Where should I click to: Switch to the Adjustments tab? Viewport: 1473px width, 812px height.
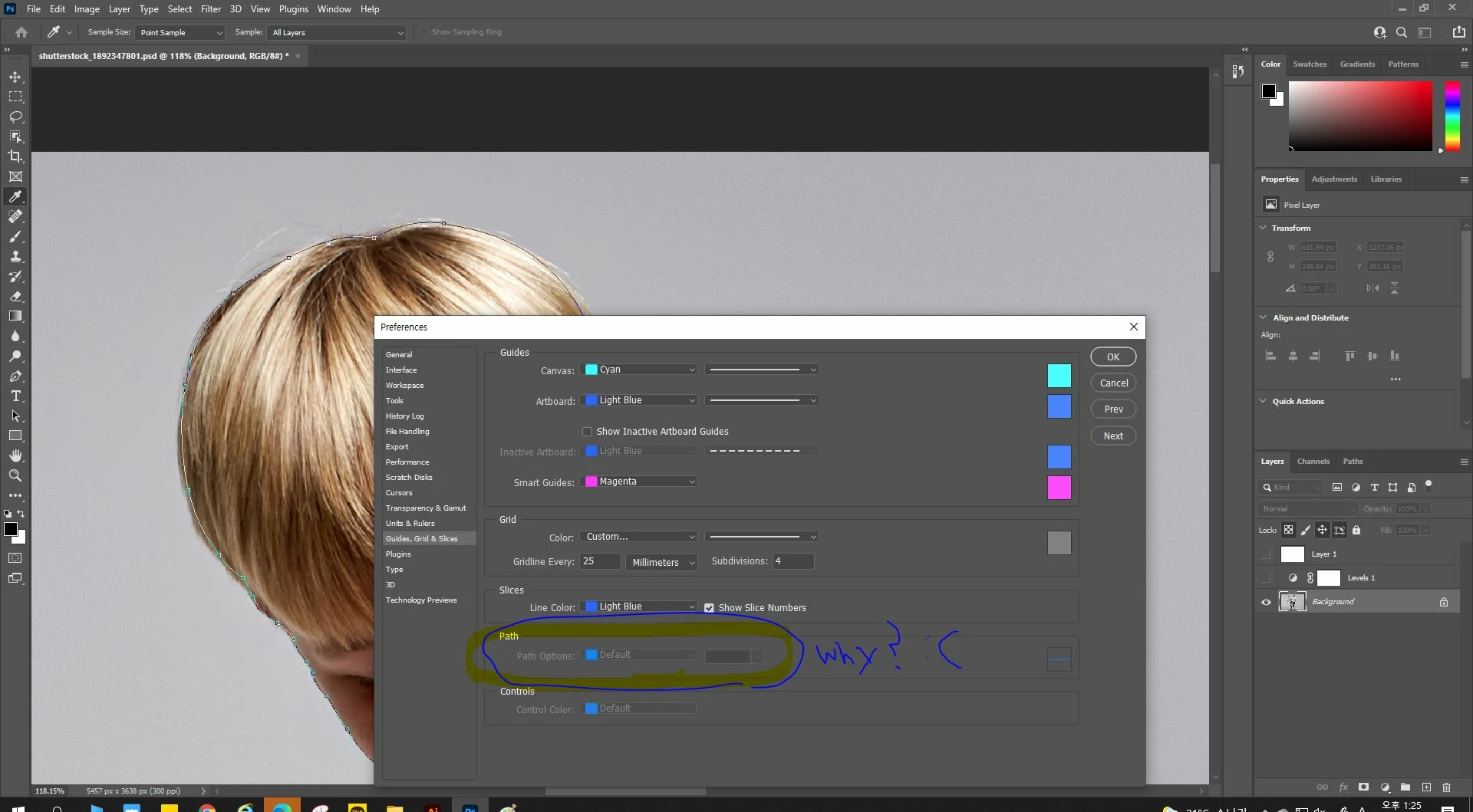pyautogui.click(x=1334, y=179)
